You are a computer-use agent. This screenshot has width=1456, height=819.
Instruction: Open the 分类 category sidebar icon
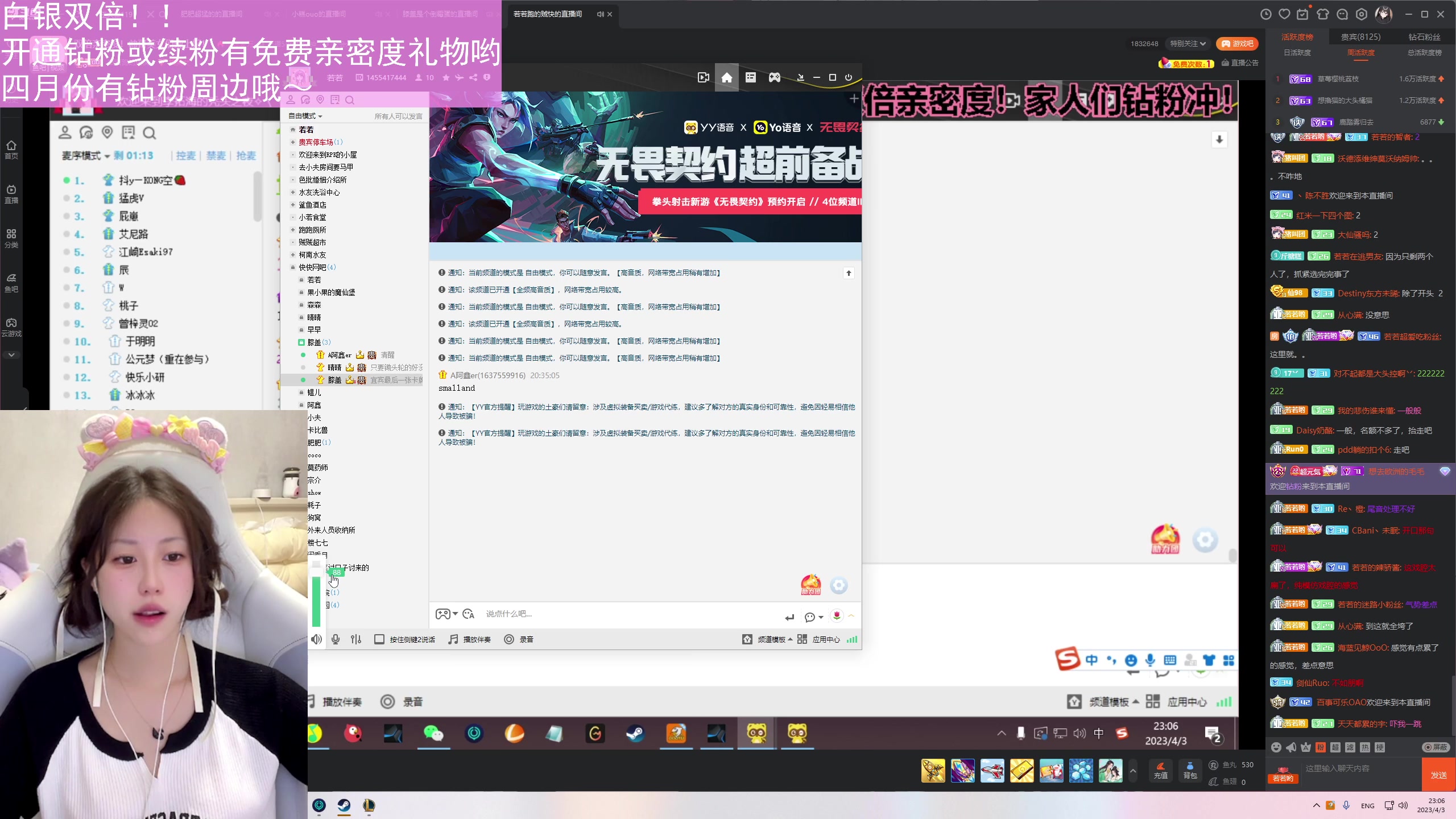11,238
